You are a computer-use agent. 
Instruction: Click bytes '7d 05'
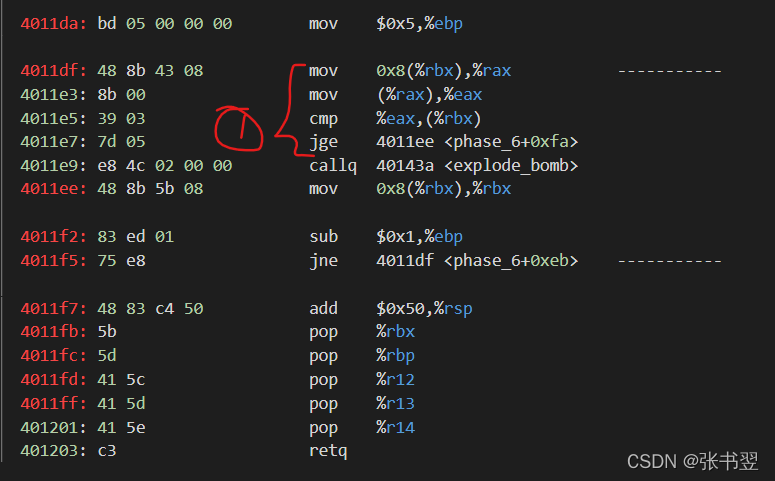pos(121,141)
